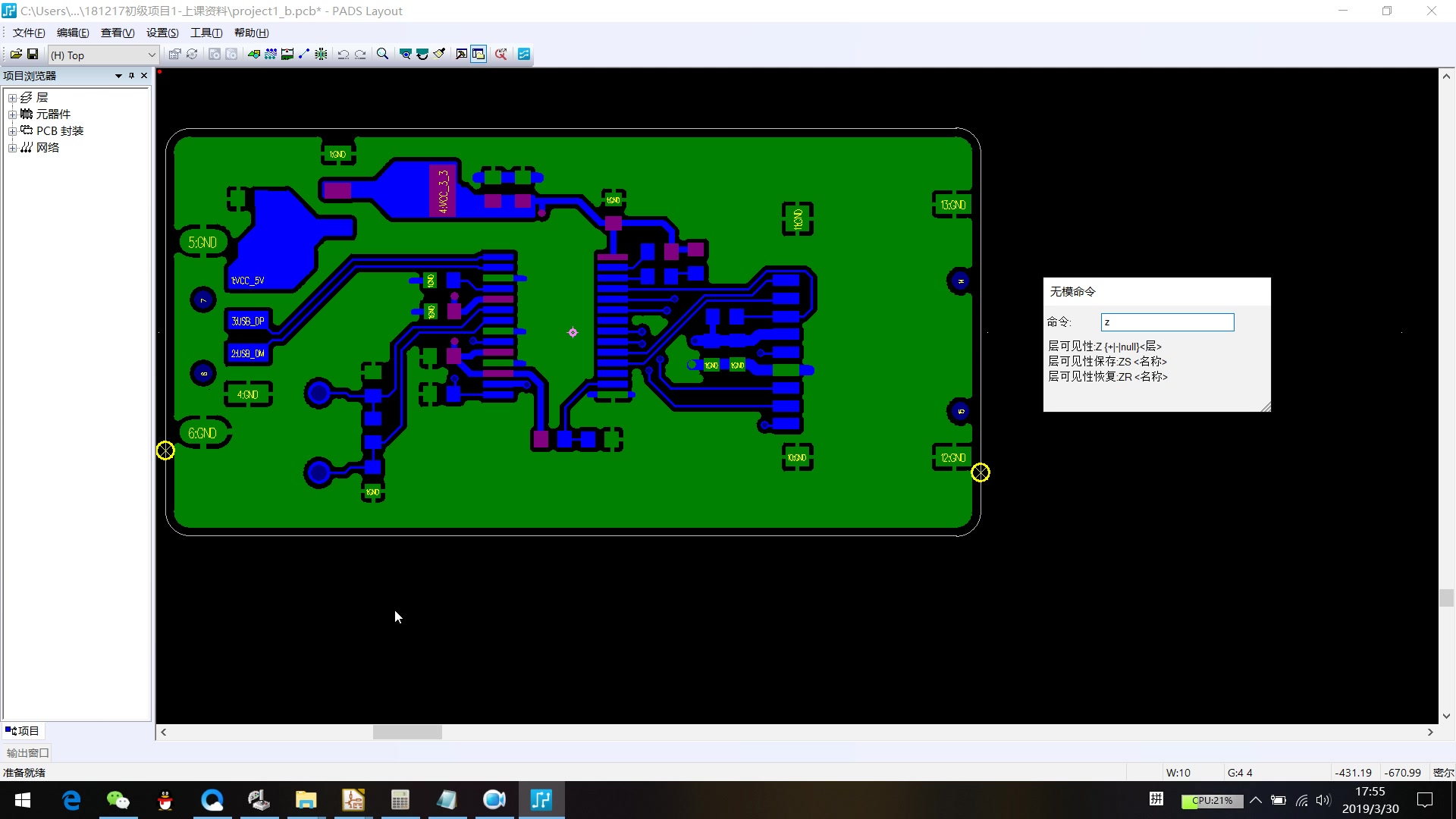This screenshot has height=819, width=1456.
Task: Open the 工具(T) menu
Action: click(206, 33)
